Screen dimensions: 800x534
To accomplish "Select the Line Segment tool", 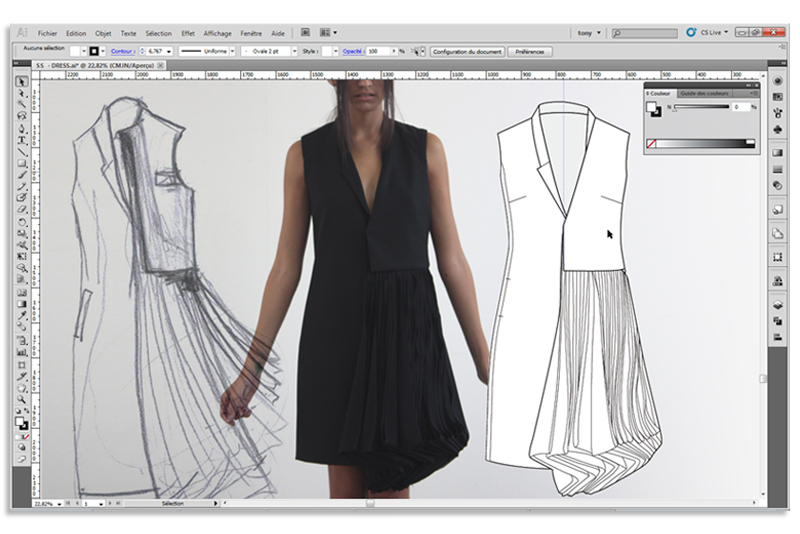I will (x=21, y=152).
